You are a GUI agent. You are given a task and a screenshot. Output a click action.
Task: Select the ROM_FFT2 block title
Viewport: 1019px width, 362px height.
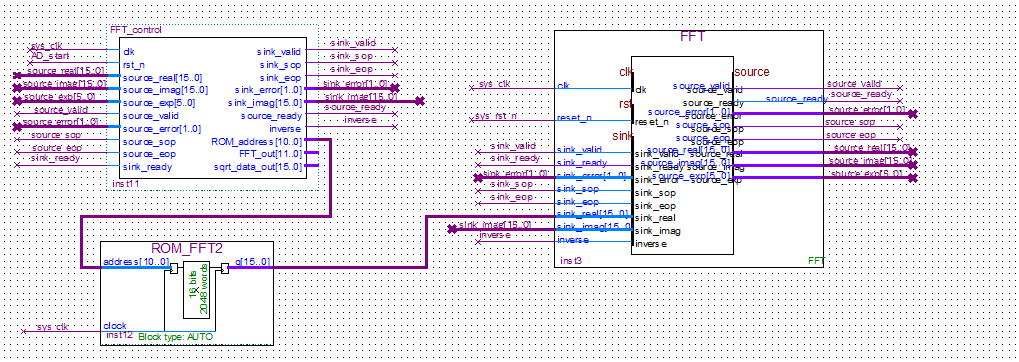(x=187, y=248)
